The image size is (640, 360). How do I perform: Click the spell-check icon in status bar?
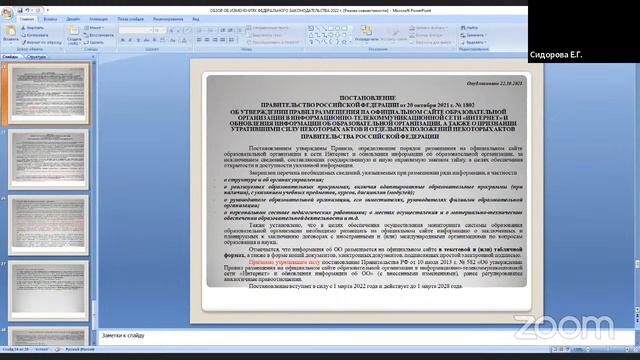pyautogui.click(x=58, y=349)
